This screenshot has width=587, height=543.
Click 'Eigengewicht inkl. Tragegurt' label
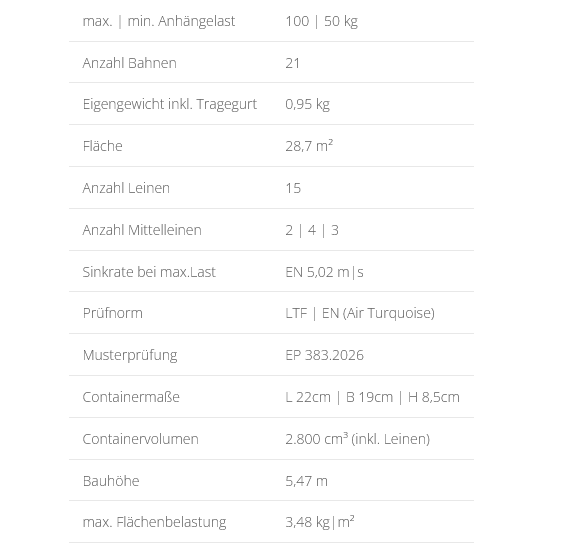point(170,104)
